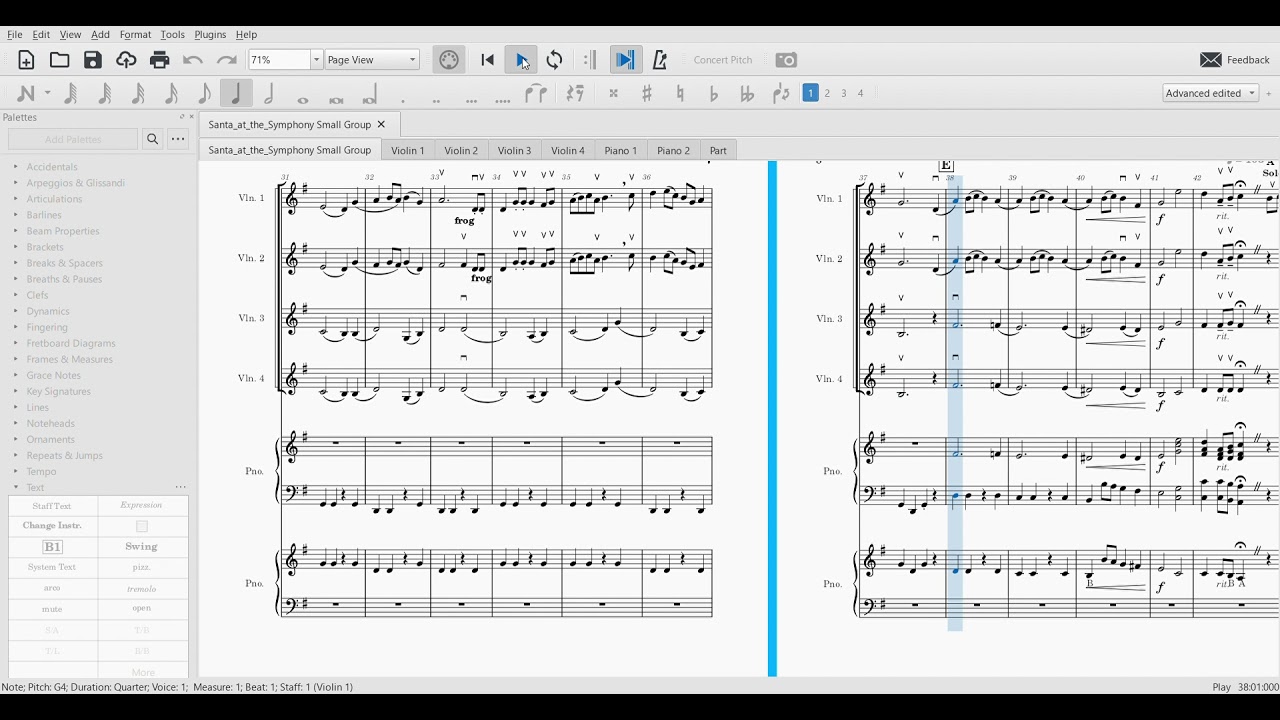Screen dimensions: 1280x720
Task: Rewind playback to the start
Action: pyautogui.click(x=488, y=60)
